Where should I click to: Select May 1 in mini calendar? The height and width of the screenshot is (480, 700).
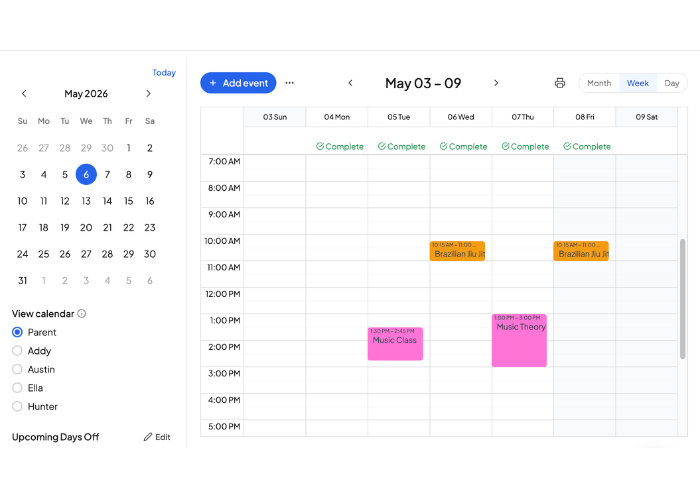click(x=129, y=148)
